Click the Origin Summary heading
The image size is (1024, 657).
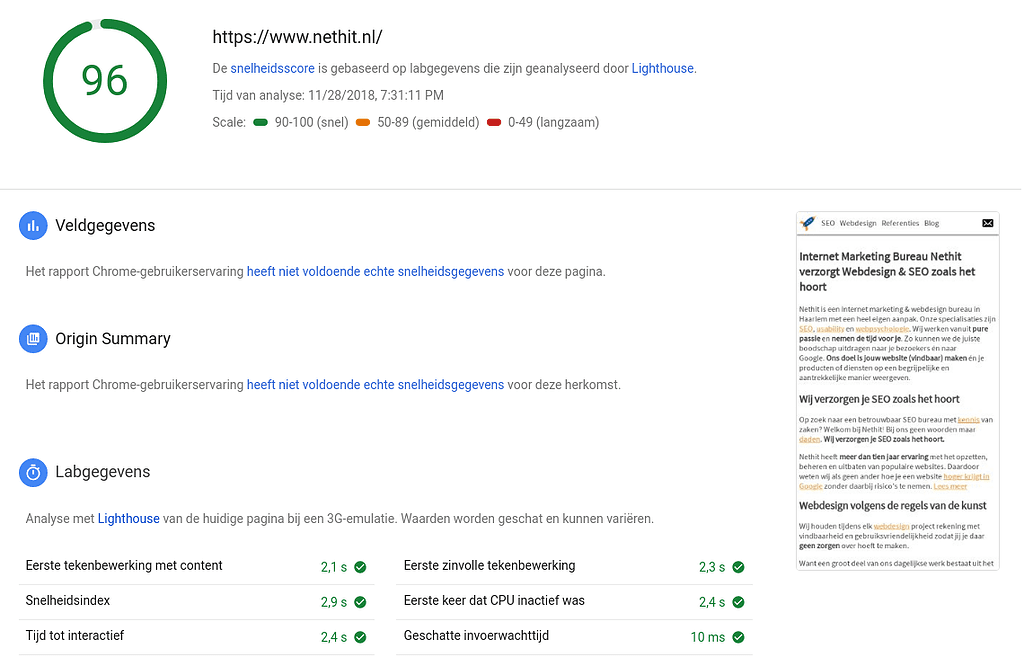[113, 339]
